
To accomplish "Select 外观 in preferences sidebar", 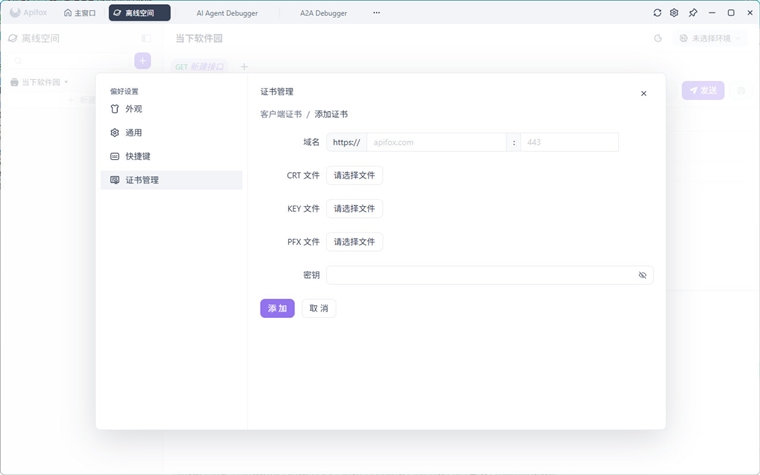I will pyautogui.click(x=171, y=109).
